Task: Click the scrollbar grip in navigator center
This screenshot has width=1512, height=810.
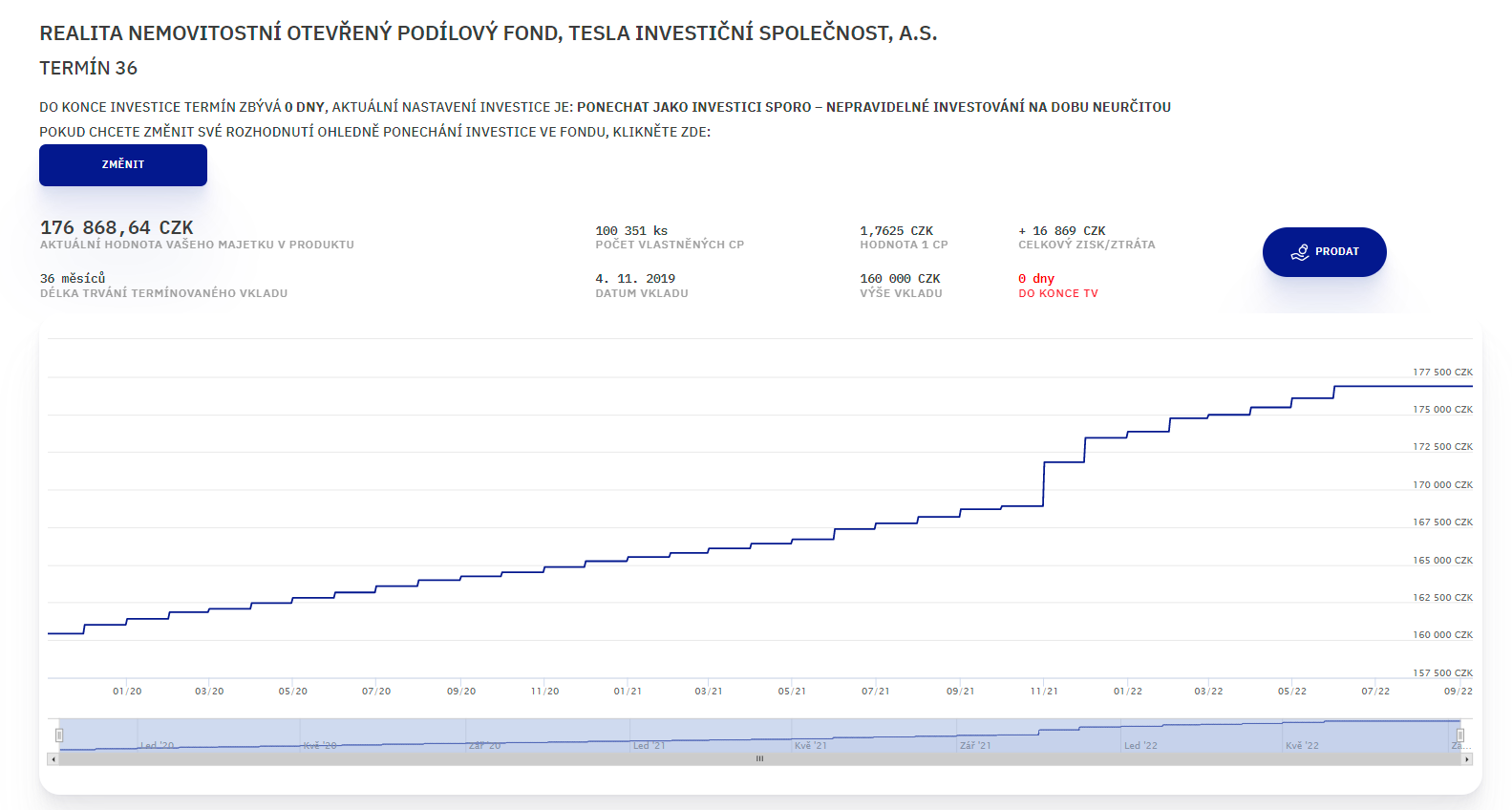Action: 759,759
